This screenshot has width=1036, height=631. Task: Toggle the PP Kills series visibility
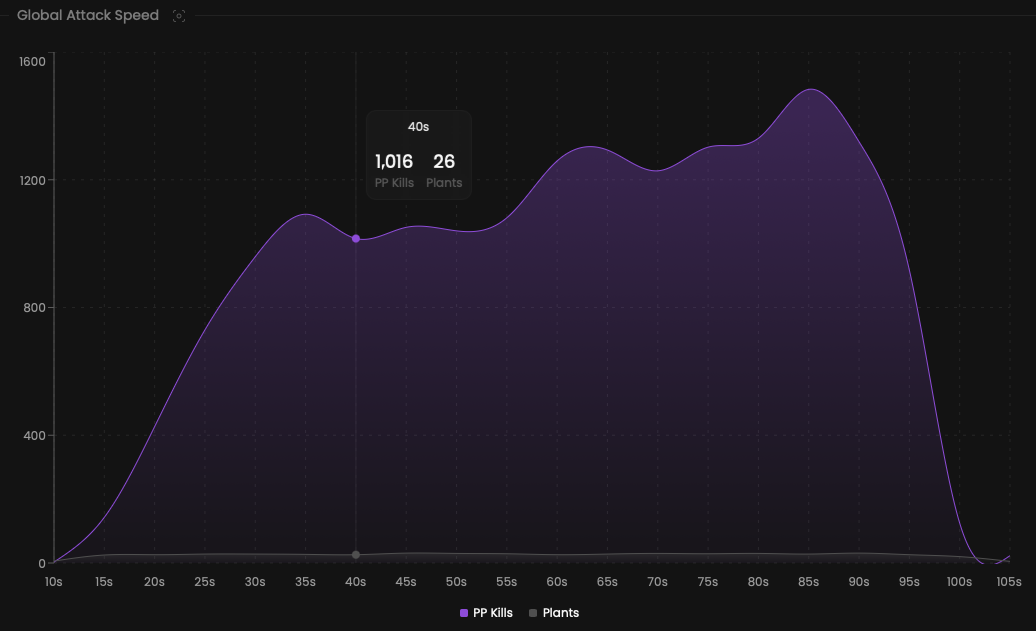point(487,612)
